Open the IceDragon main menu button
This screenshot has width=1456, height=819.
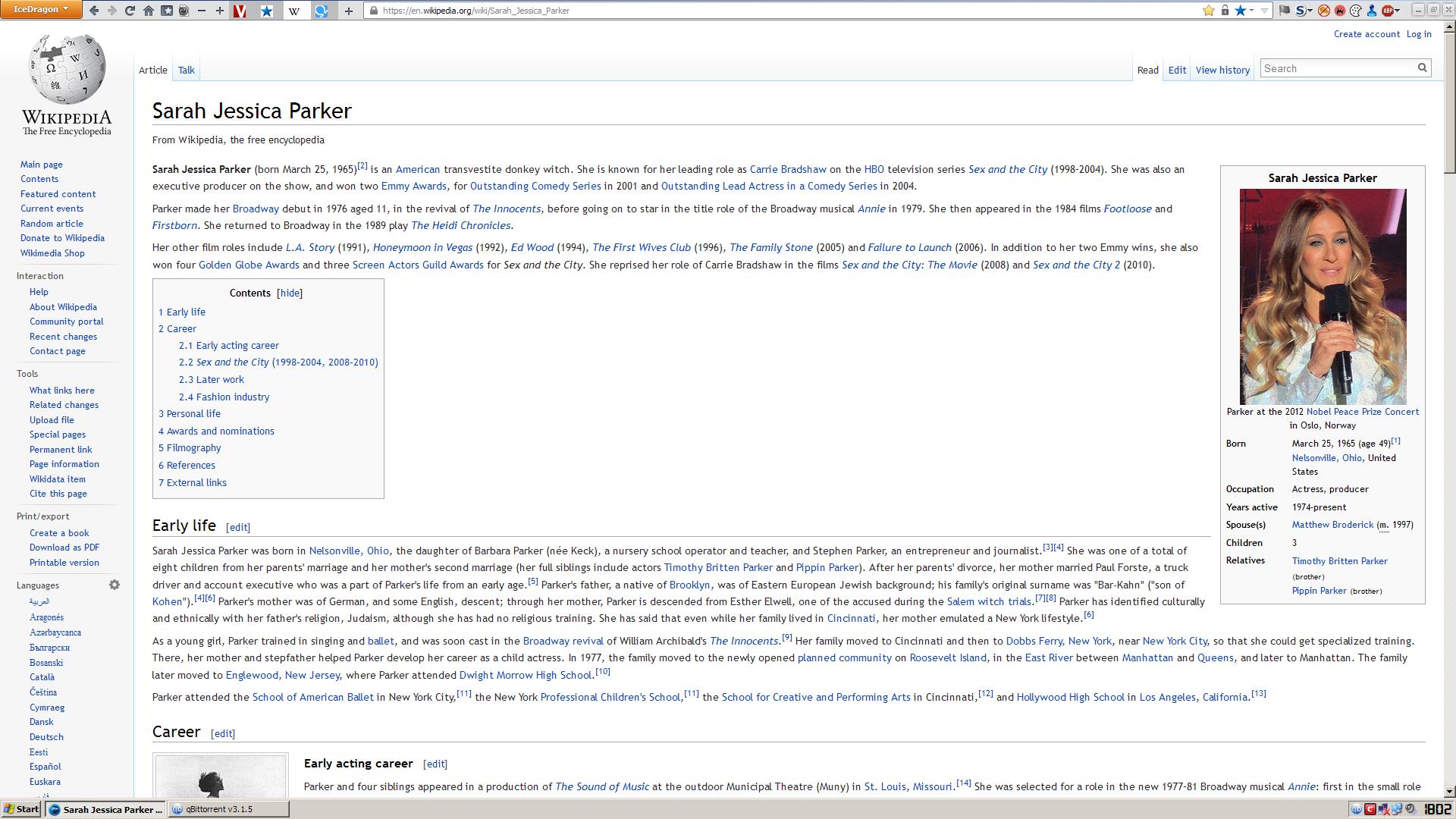pyautogui.click(x=40, y=9)
